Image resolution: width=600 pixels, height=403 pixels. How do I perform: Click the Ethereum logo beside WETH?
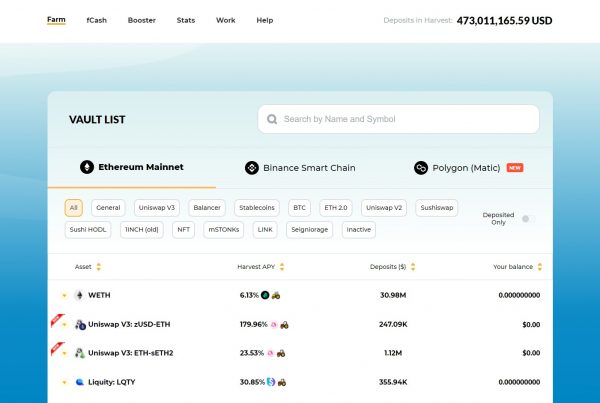[79, 296]
